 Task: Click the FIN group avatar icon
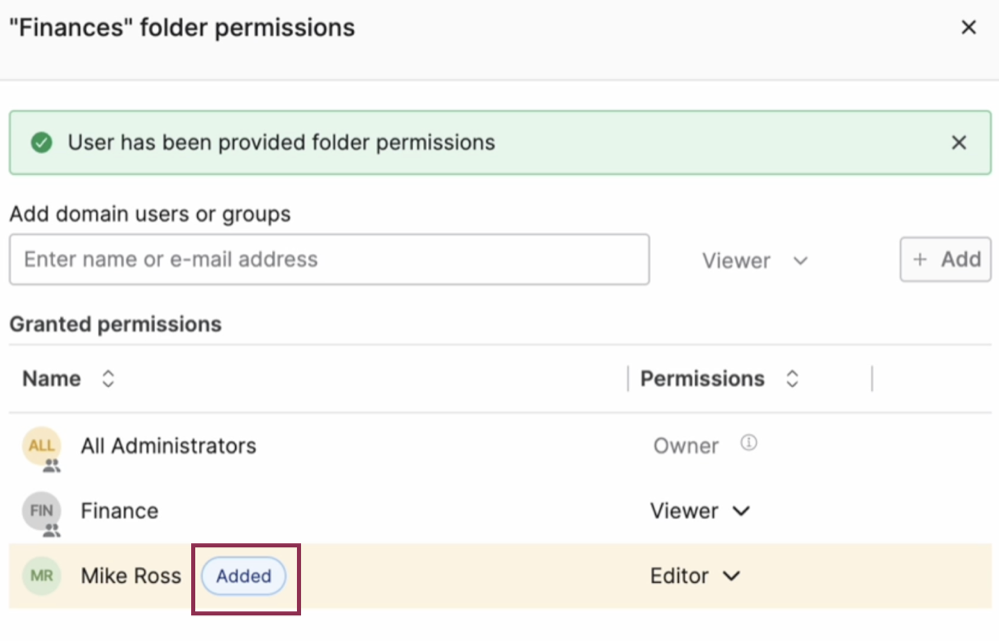(41, 511)
